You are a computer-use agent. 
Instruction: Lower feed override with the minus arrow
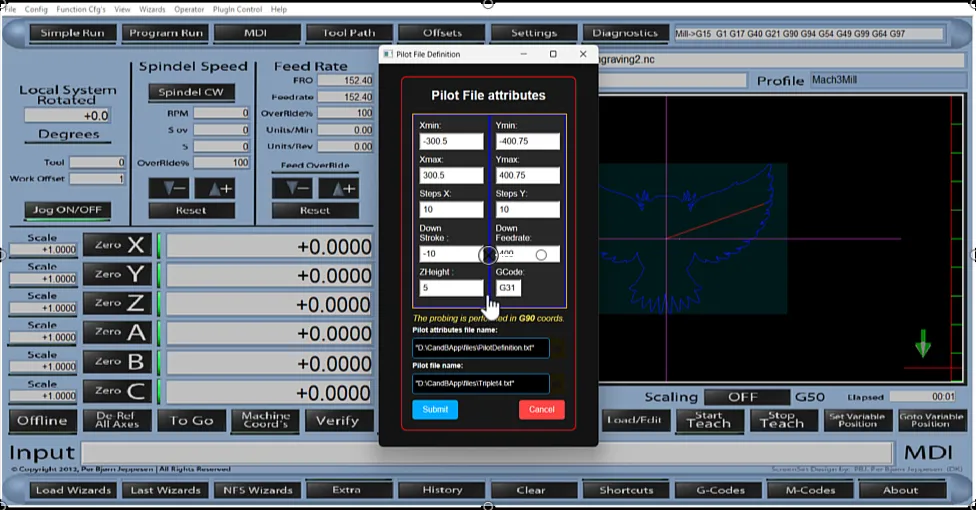pyautogui.click(x=292, y=188)
